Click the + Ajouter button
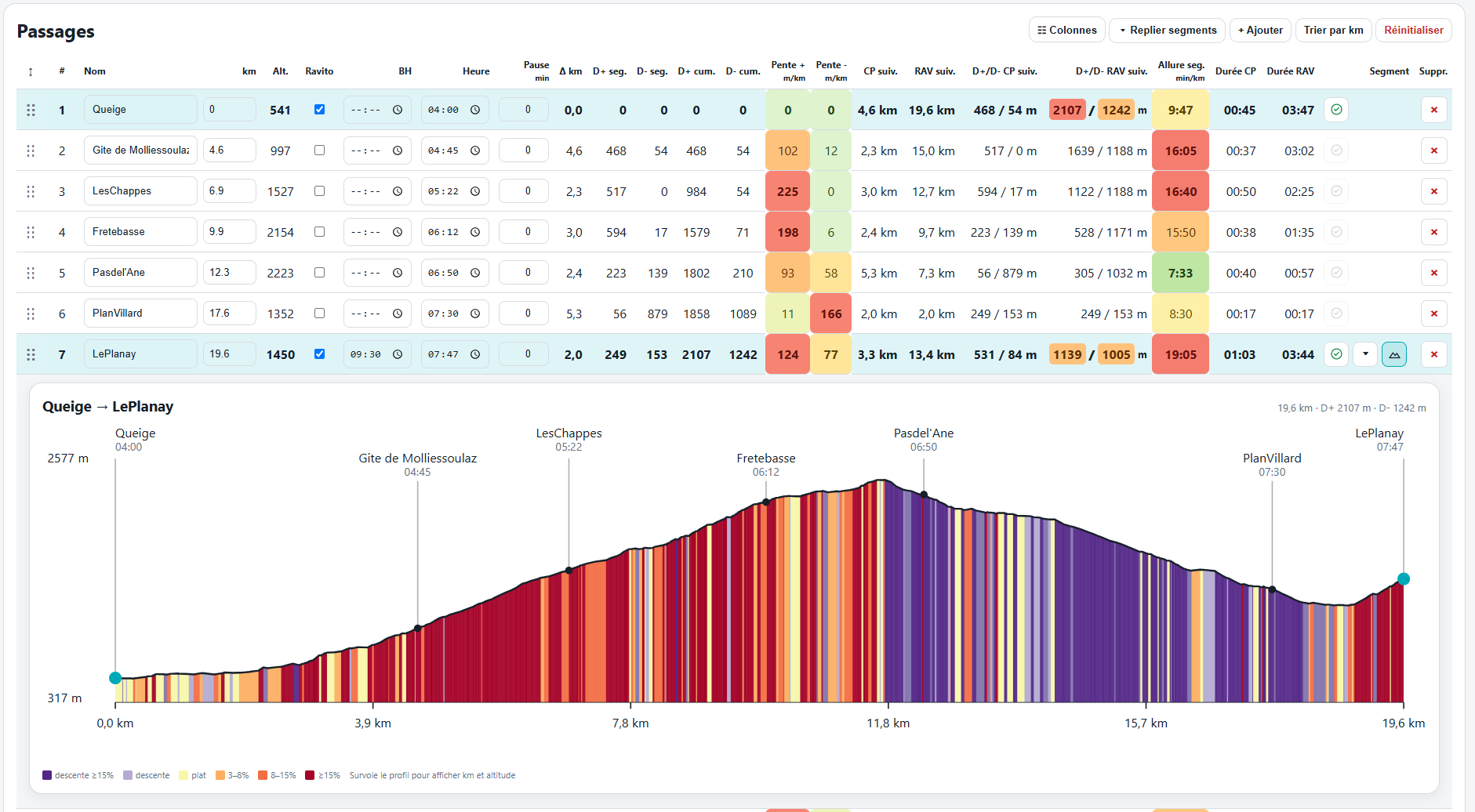 coord(1260,30)
